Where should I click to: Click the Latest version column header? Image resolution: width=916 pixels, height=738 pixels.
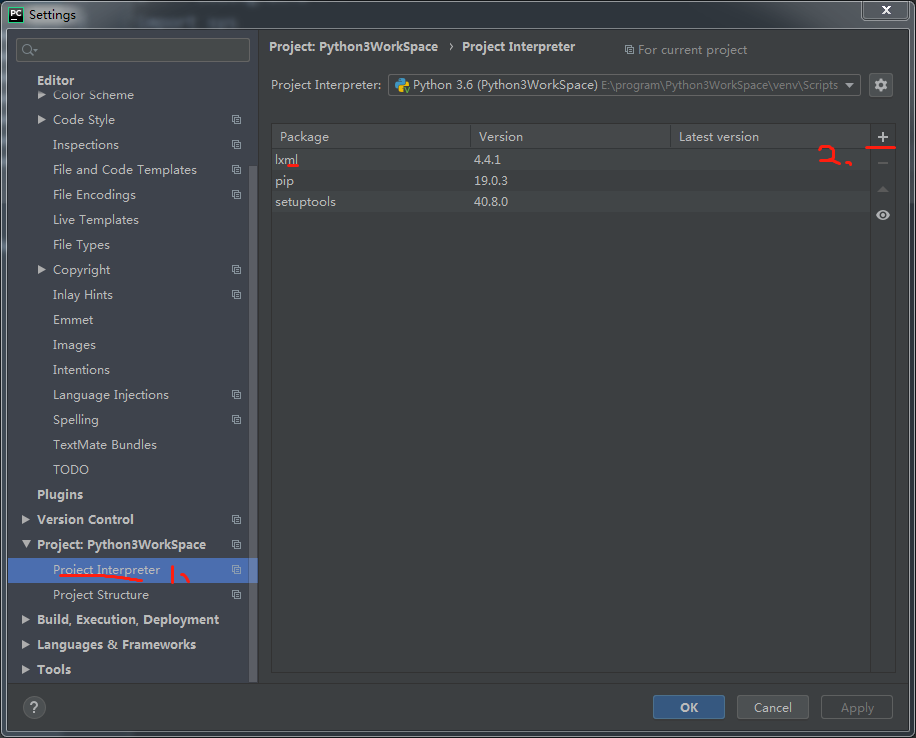pyautogui.click(x=770, y=137)
